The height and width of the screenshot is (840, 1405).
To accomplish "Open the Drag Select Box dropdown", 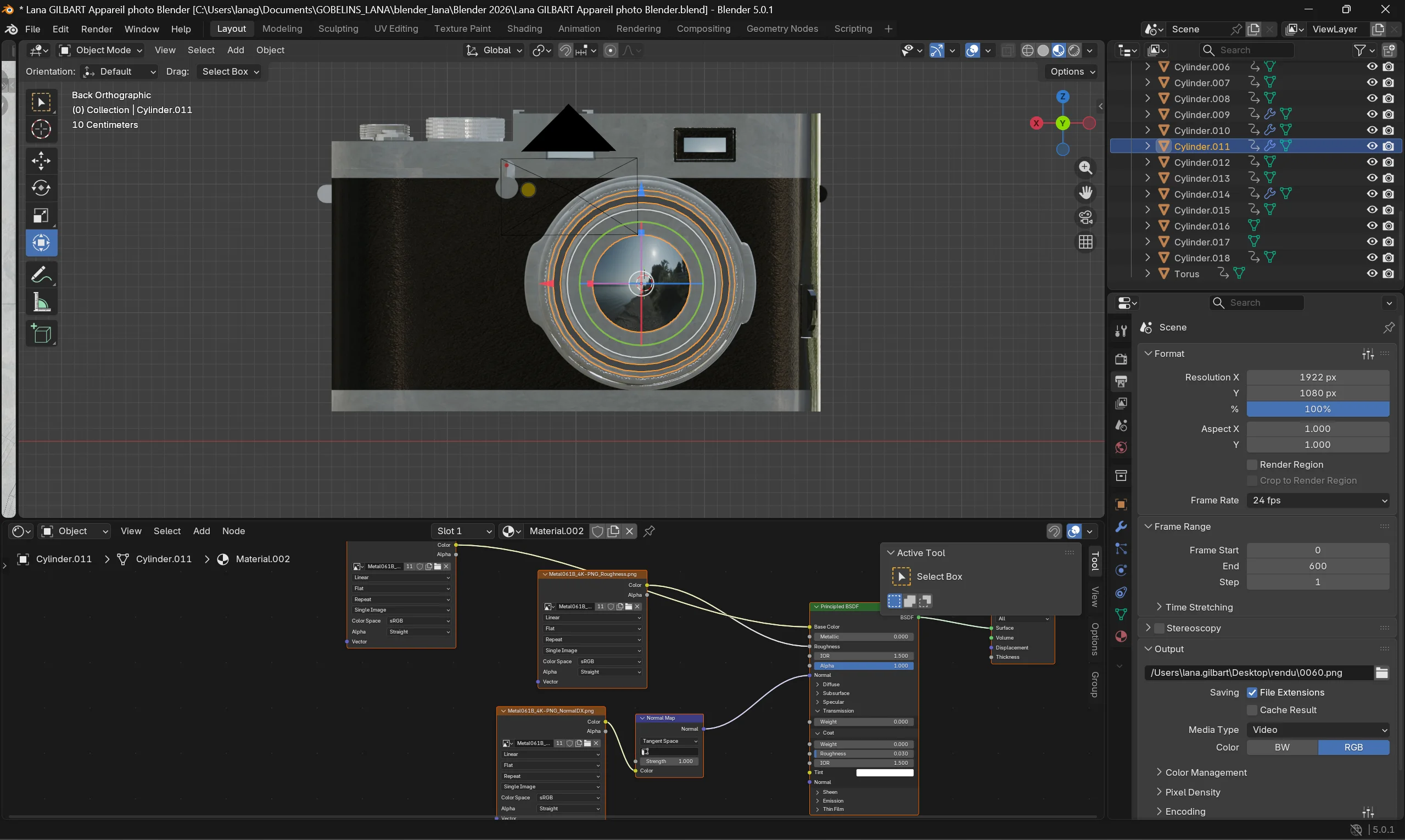I will point(230,71).
